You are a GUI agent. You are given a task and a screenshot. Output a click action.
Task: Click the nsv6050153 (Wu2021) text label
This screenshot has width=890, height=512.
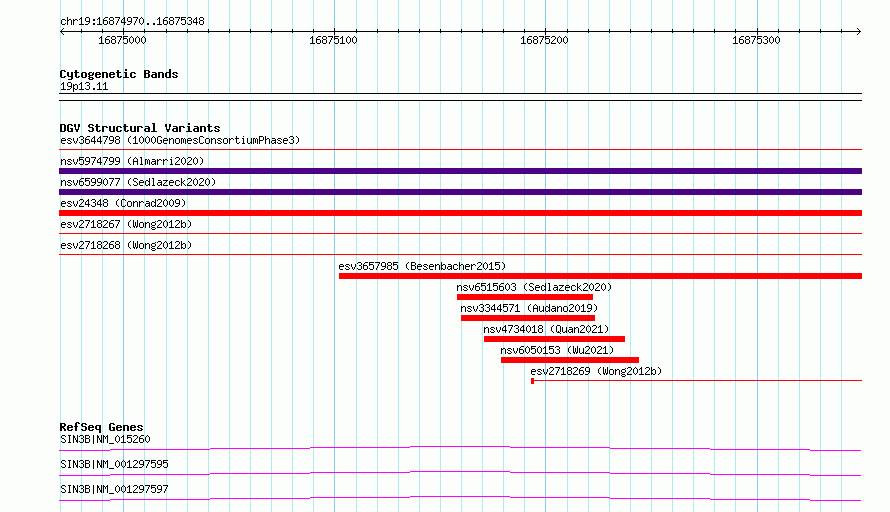coord(557,350)
